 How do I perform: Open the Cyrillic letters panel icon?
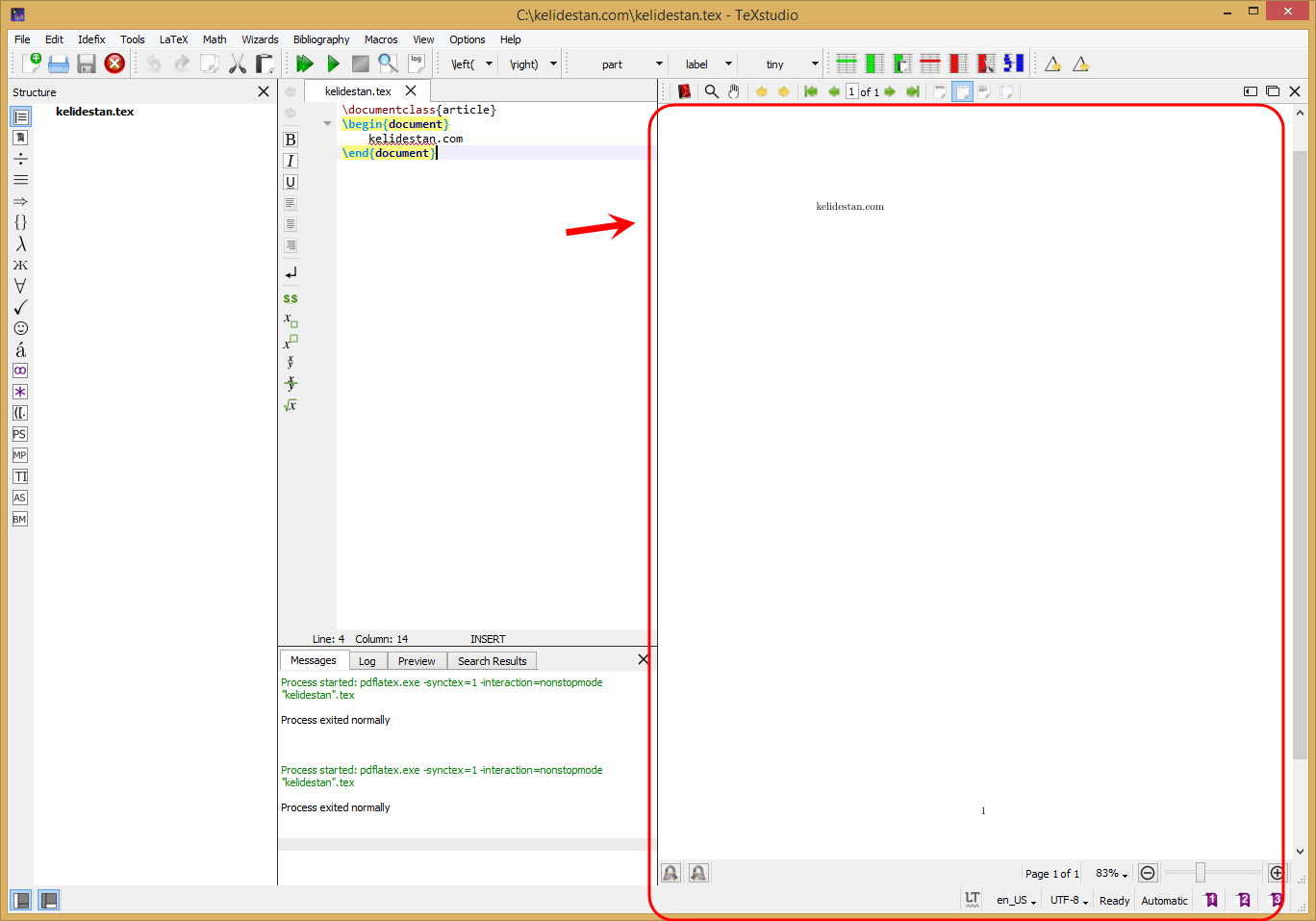pyautogui.click(x=20, y=266)
